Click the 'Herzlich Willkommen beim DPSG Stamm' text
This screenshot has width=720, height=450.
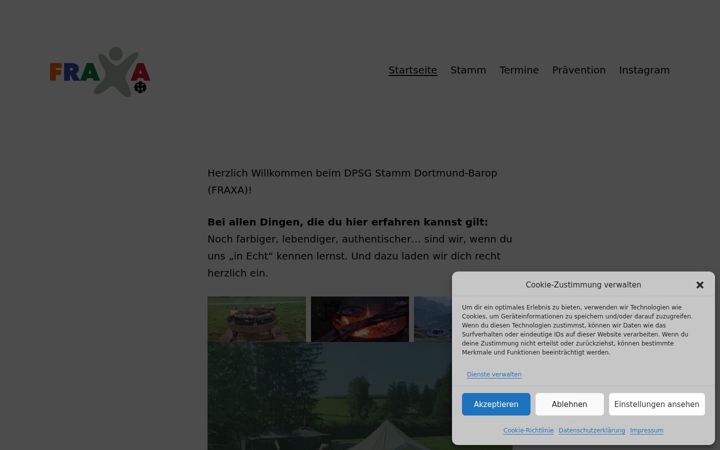352,181
